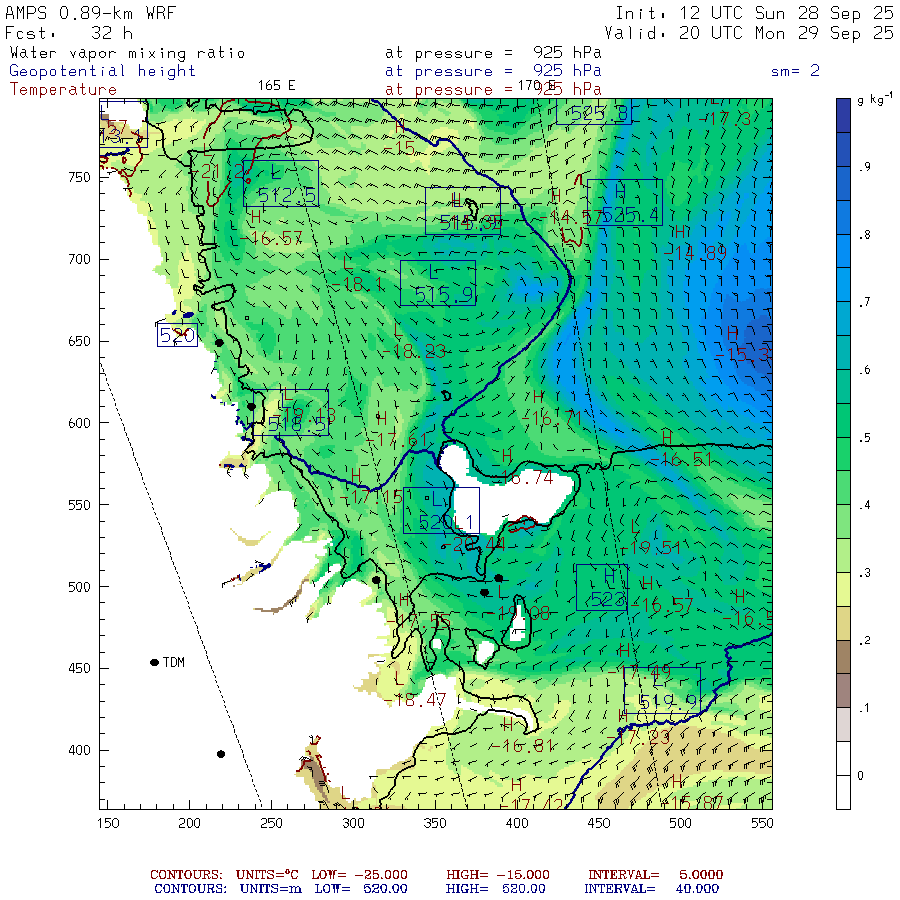Click the dark brown color bar segment
900x900 pixels.
point(843,657)
